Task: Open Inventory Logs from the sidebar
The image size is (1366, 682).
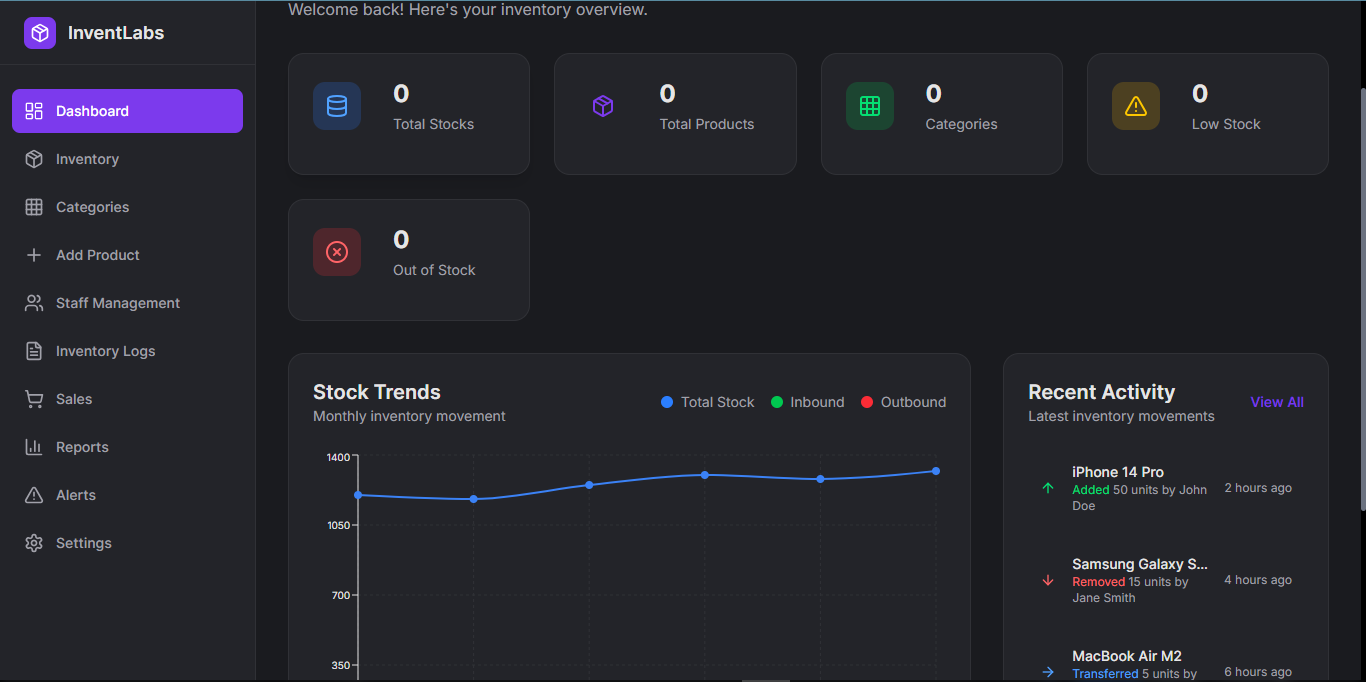Action: [105, 351]
